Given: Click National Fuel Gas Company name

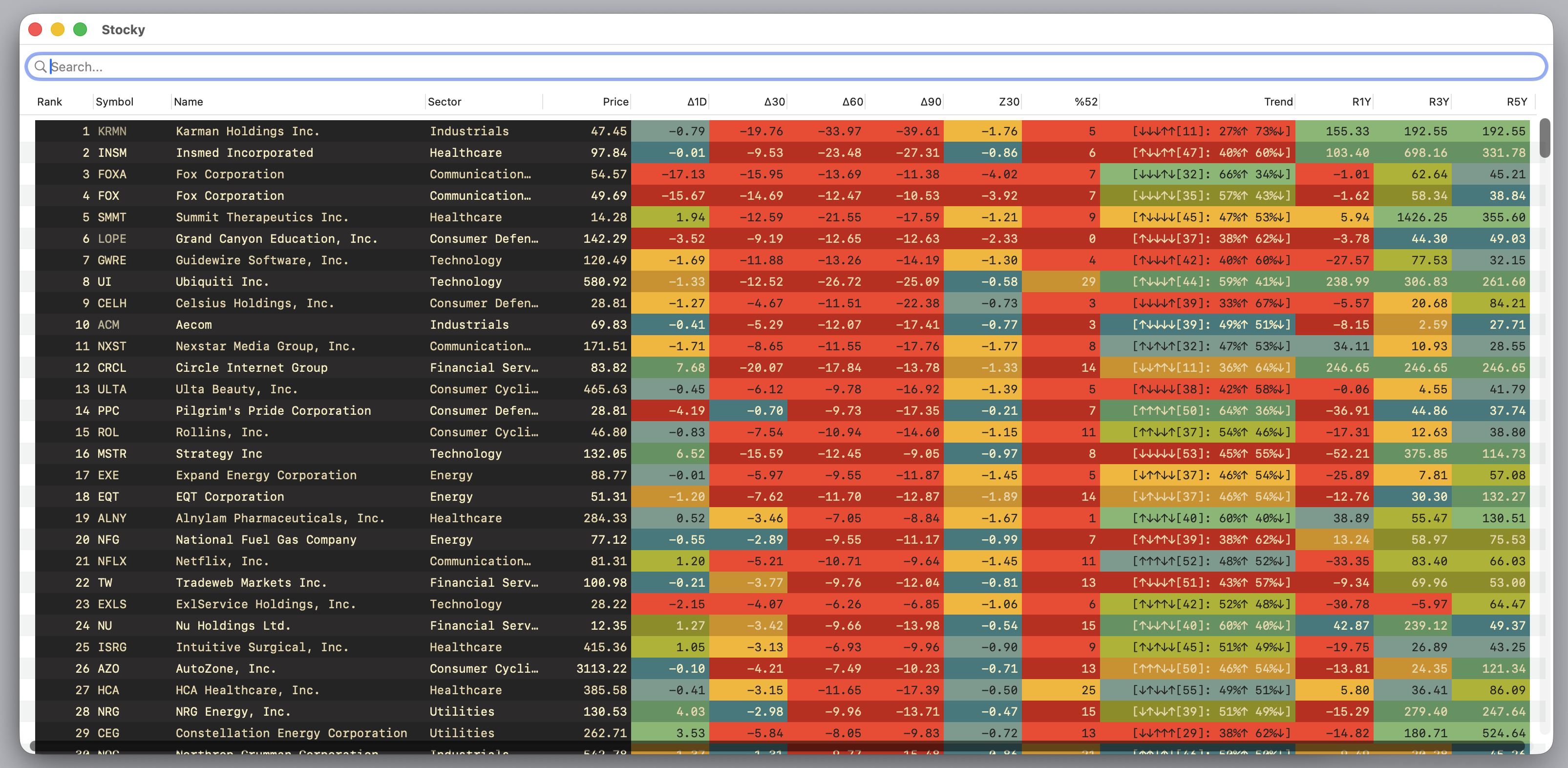Looking at the screenshot, I should point(266,540).
